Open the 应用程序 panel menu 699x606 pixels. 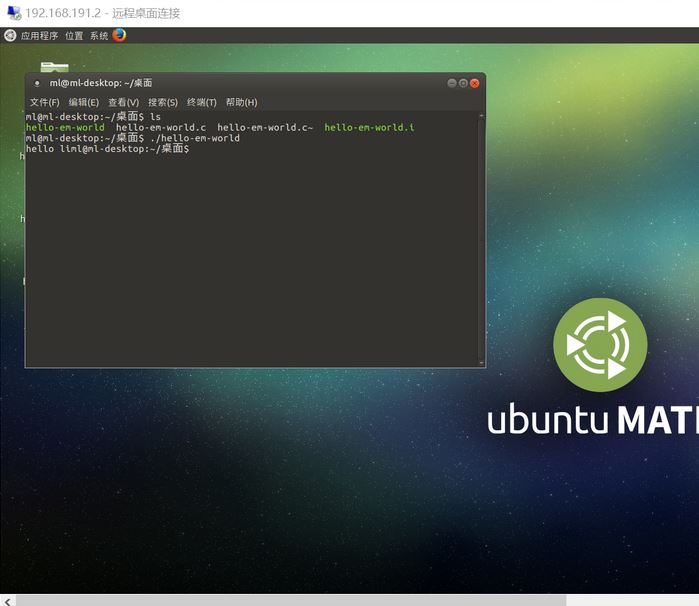click(39, 35)
